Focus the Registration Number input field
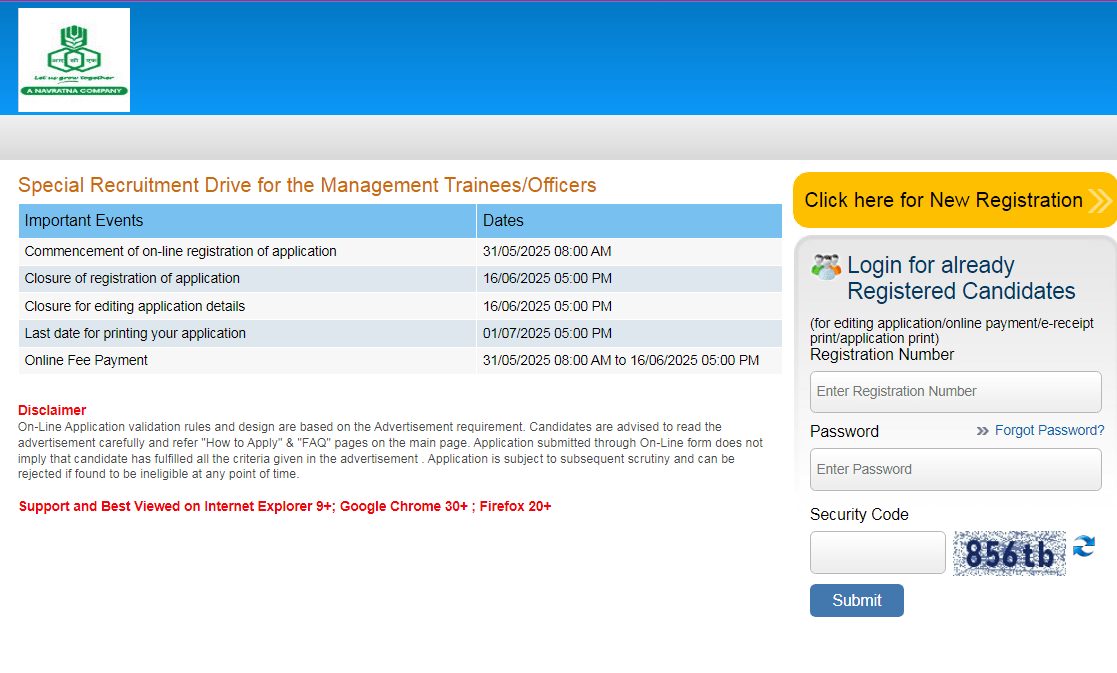The width and height of the screenshot is (1117, 673). point(955,392)
